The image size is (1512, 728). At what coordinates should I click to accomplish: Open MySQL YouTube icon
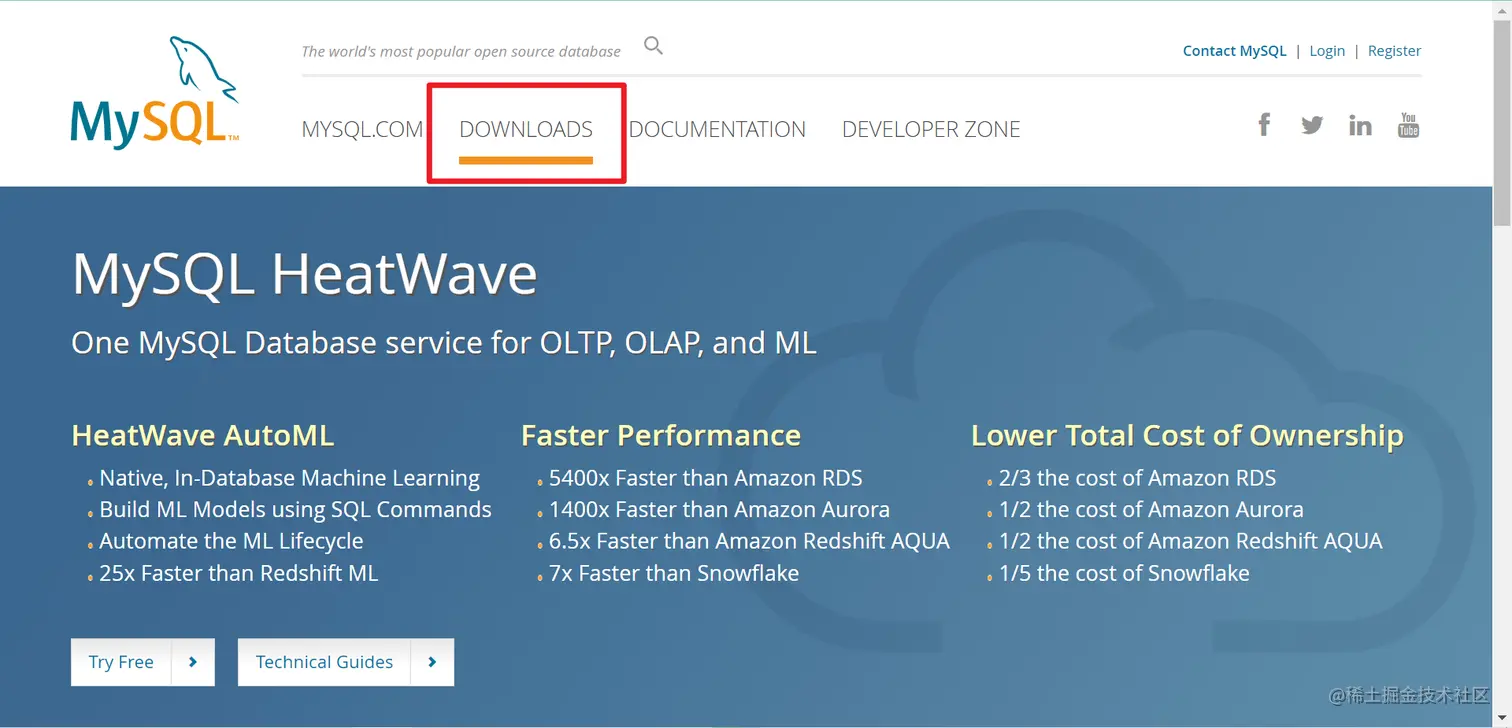[1408, 125]
